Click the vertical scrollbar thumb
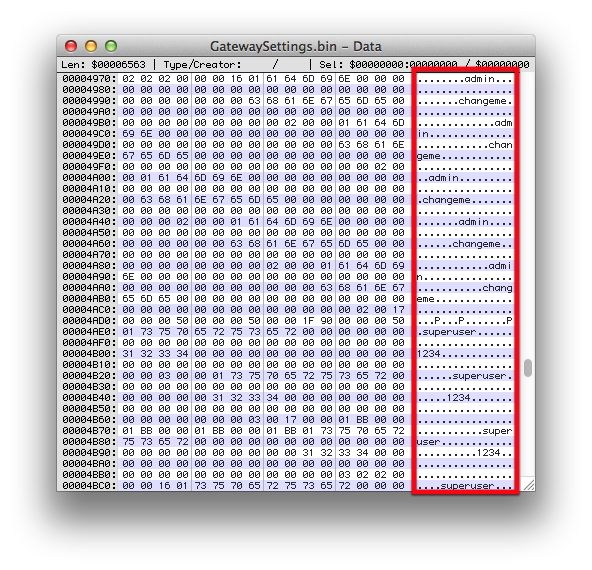The image size is (592, 570). coord(528,368)
